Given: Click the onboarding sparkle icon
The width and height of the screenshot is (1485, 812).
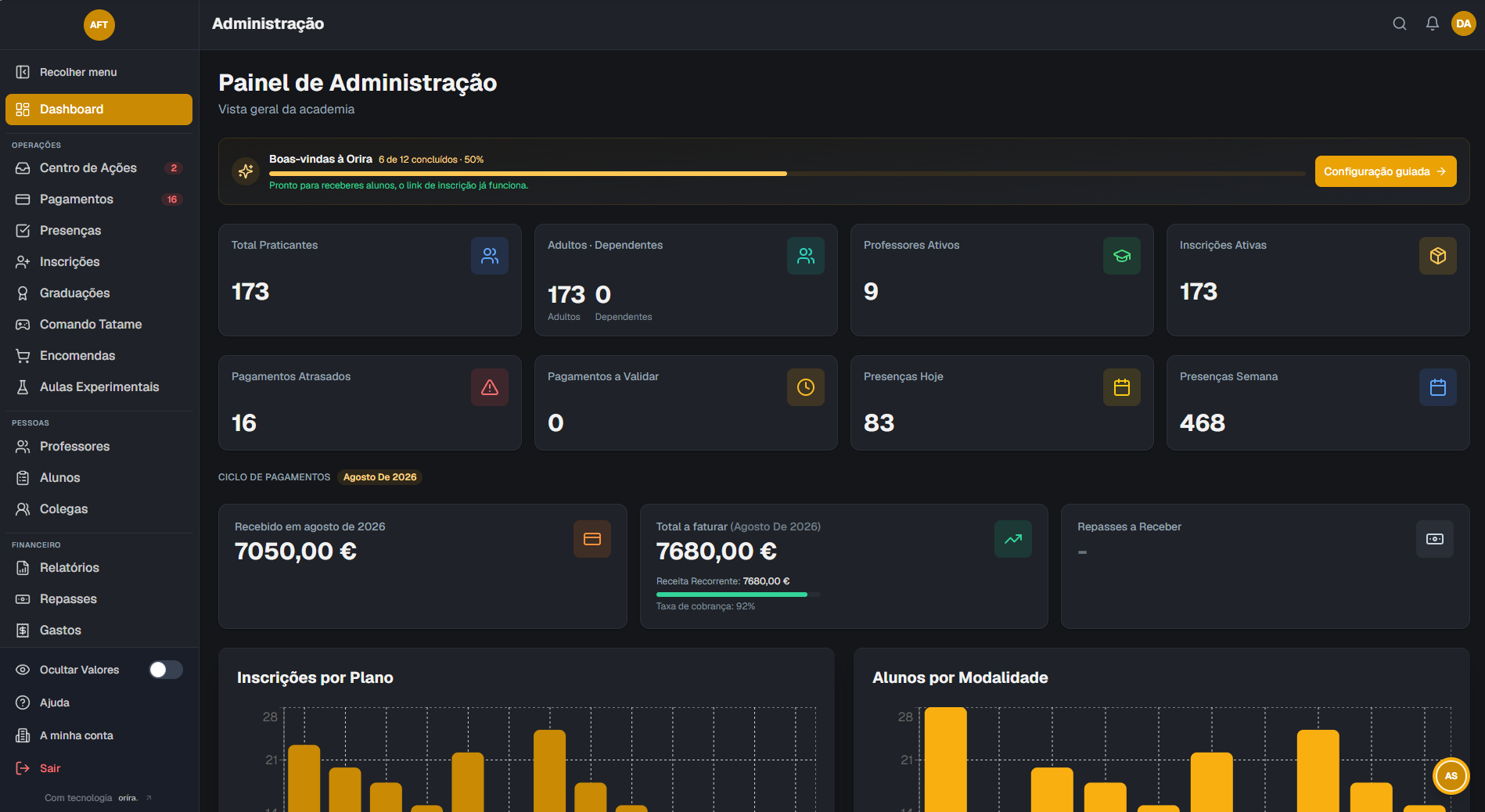Looking at the screenshot, I should [246, 171].
